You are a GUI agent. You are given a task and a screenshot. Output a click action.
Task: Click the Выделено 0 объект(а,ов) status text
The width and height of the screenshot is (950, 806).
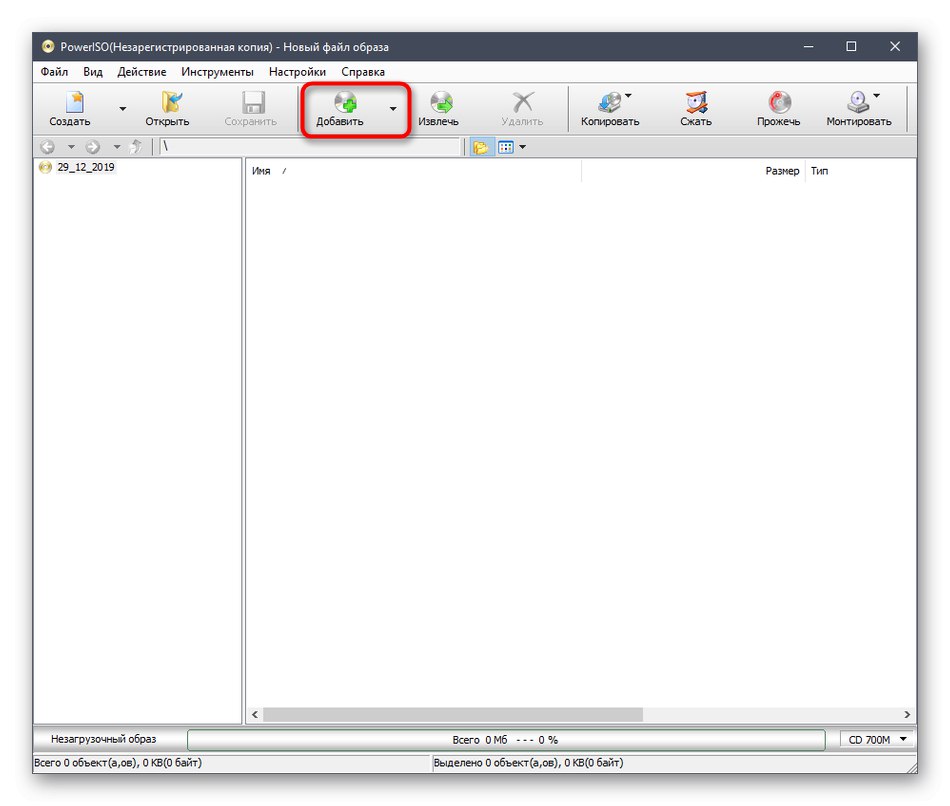pos(528,763)
